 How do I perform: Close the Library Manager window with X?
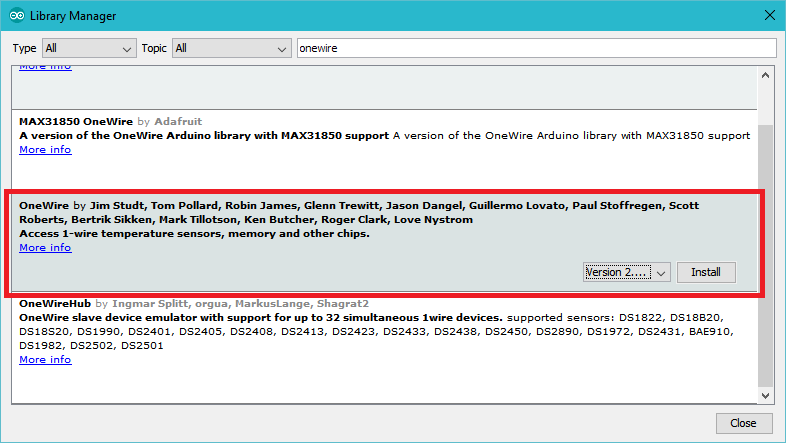tap(769, 16)
